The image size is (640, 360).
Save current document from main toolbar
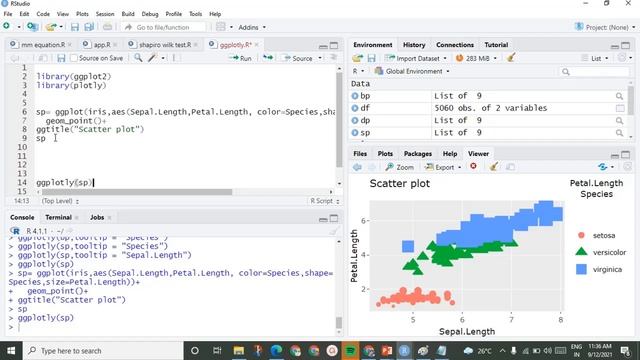click(75, 27)
